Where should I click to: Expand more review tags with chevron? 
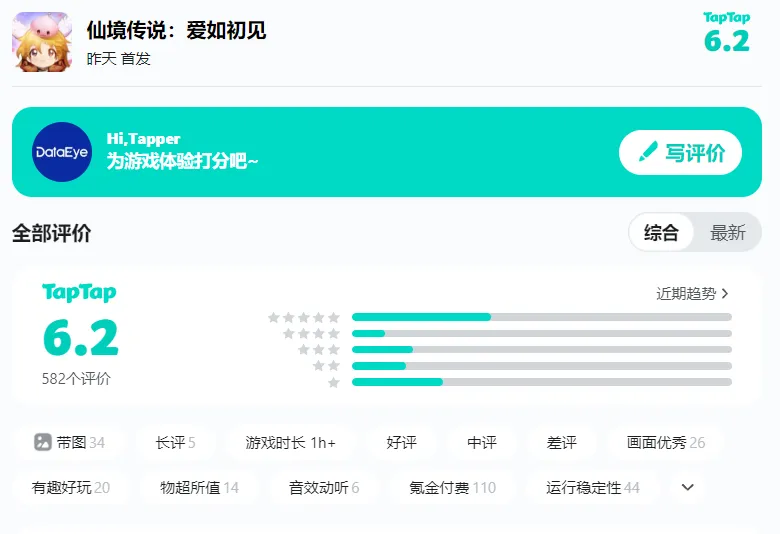687,488
